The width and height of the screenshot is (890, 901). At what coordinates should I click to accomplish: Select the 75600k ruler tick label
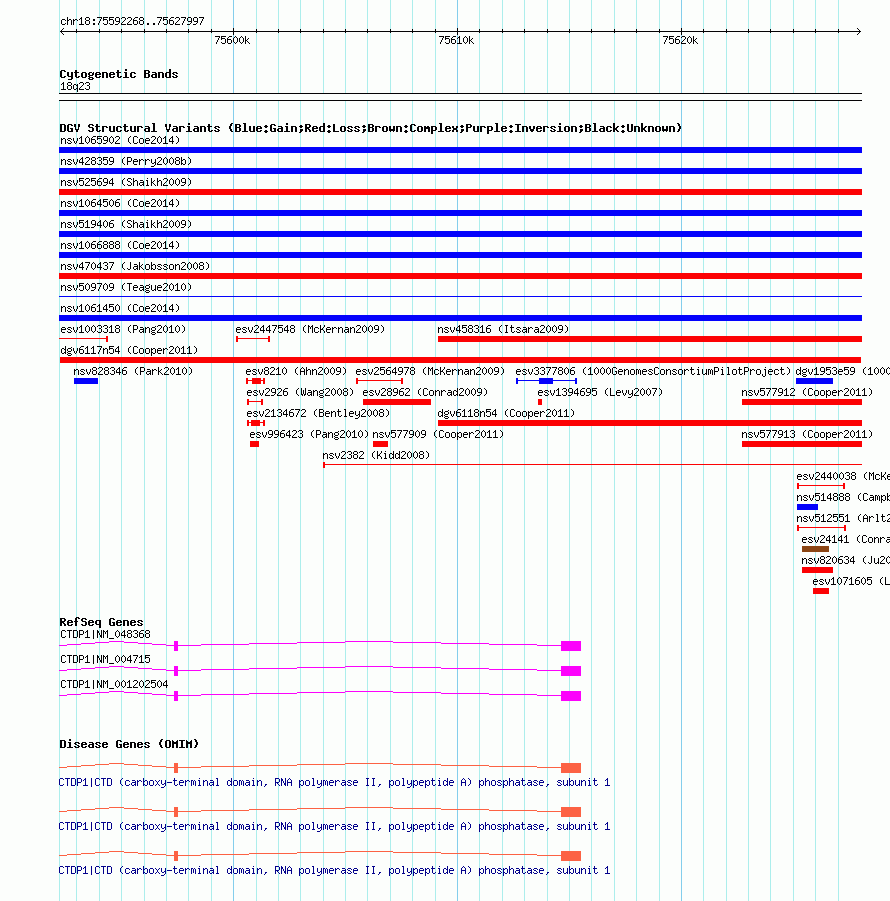coord(232,40)
